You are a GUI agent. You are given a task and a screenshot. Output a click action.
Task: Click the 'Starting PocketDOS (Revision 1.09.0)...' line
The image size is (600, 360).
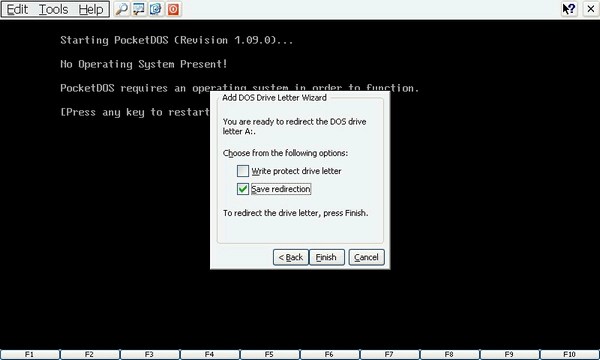177,40
